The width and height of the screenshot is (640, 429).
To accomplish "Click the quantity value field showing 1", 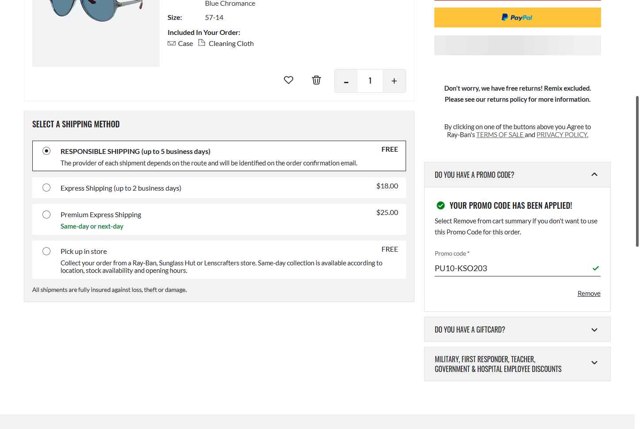I will pyautogui.click(x=370, y=81).
